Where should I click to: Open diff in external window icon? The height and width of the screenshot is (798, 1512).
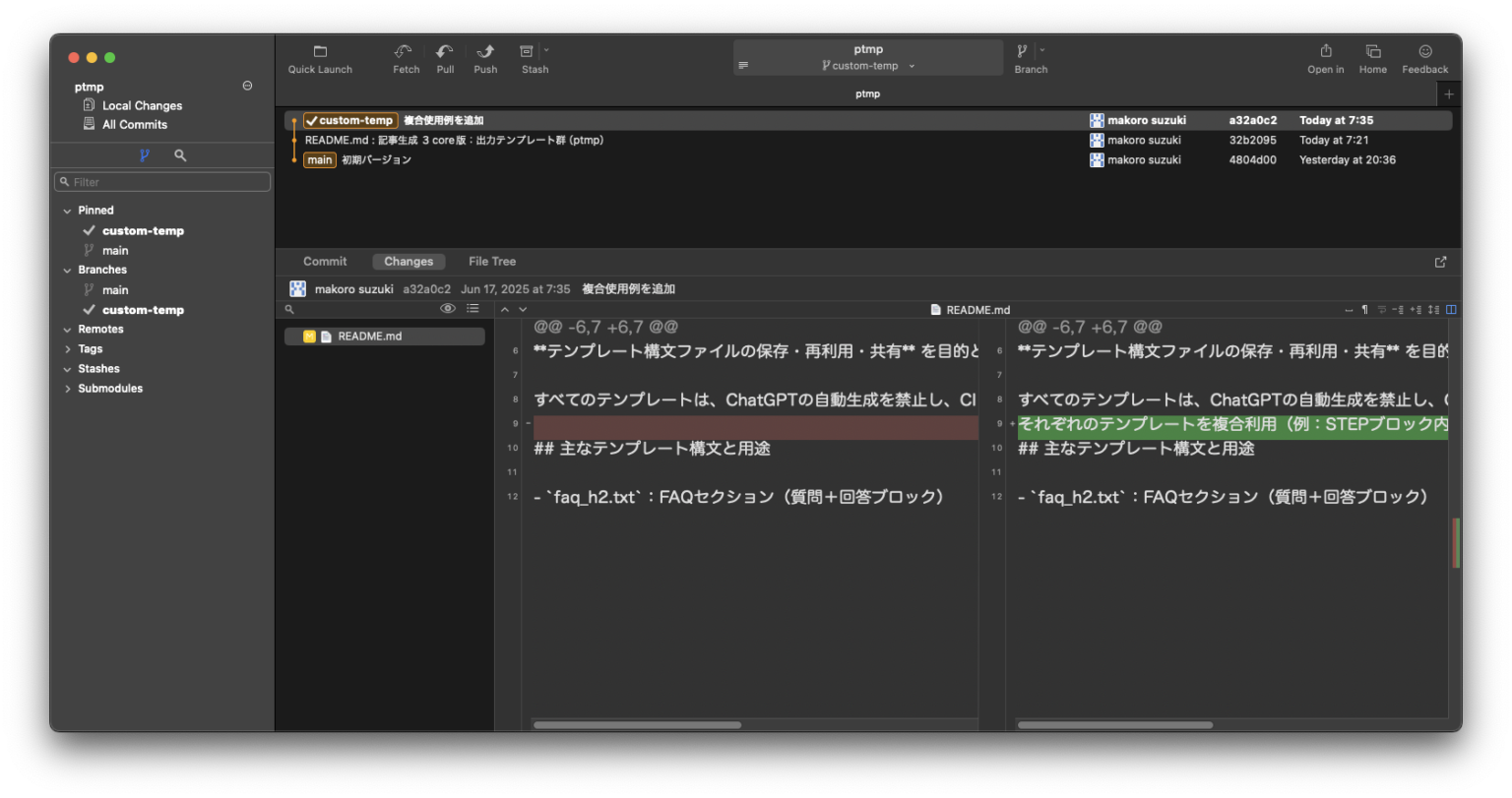pyautogui.click(x=1441, y=262)
